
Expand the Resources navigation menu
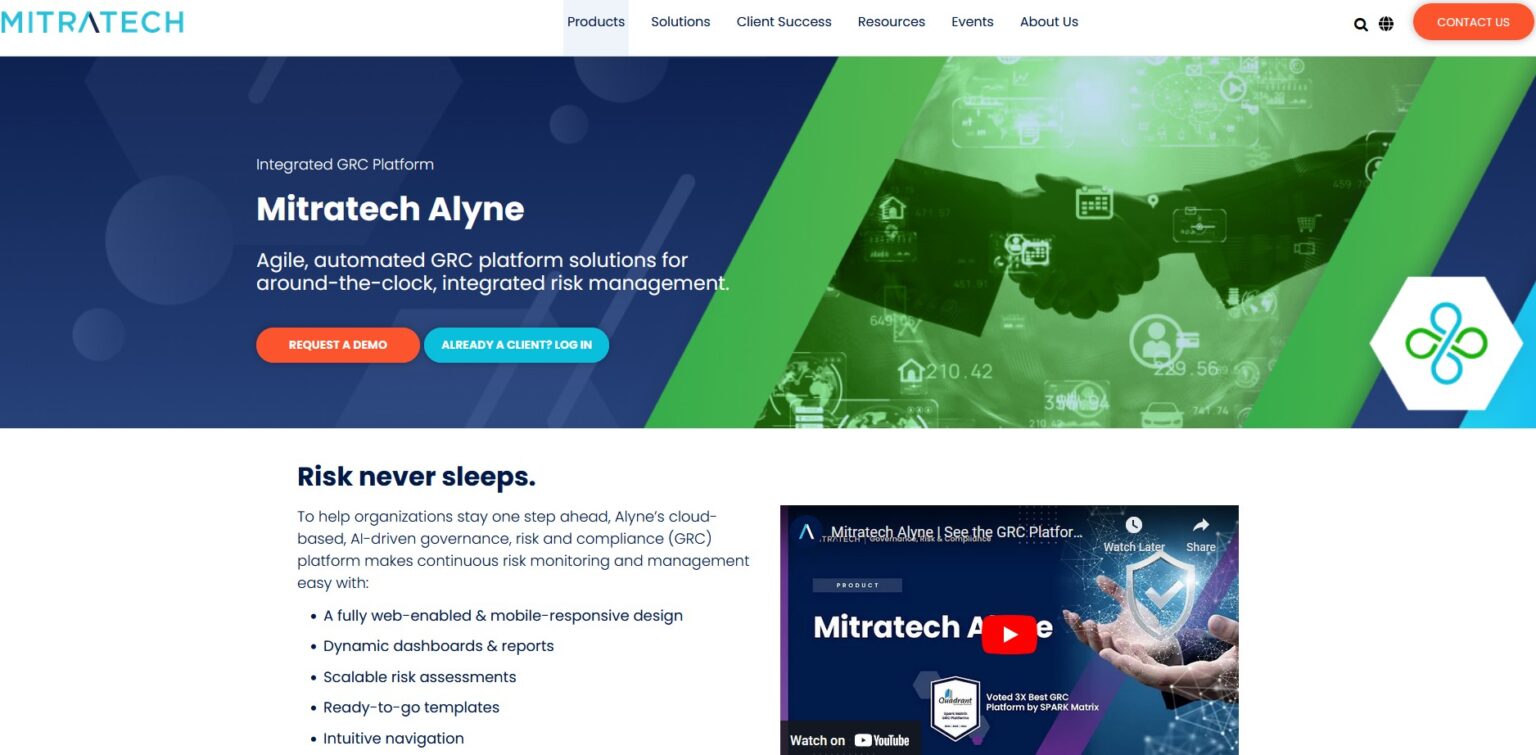pyautogui.click(x=891, y=21)
